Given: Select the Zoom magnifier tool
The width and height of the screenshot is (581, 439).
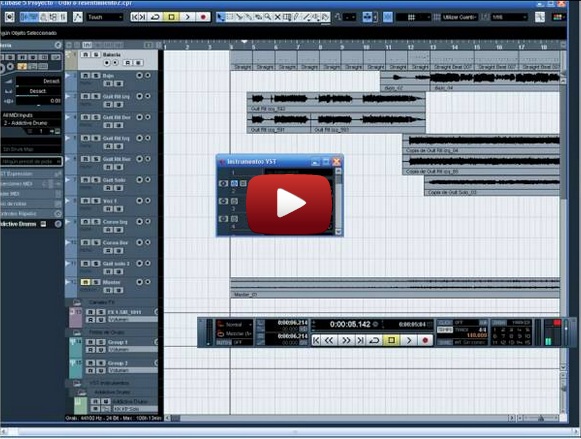Looking at the screenshot, I should [268, 17].
